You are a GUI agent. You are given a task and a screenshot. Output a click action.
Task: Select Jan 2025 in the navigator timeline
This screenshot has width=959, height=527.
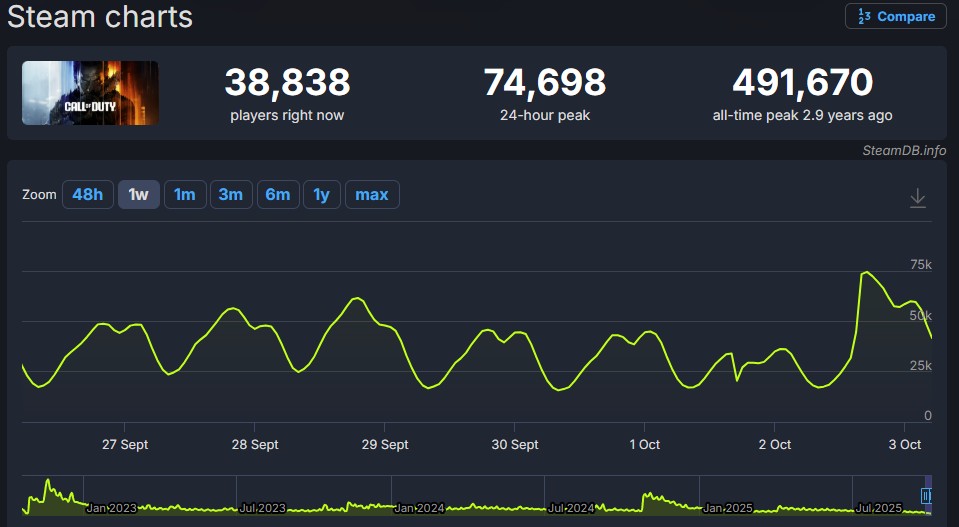(x=728, y=508)
